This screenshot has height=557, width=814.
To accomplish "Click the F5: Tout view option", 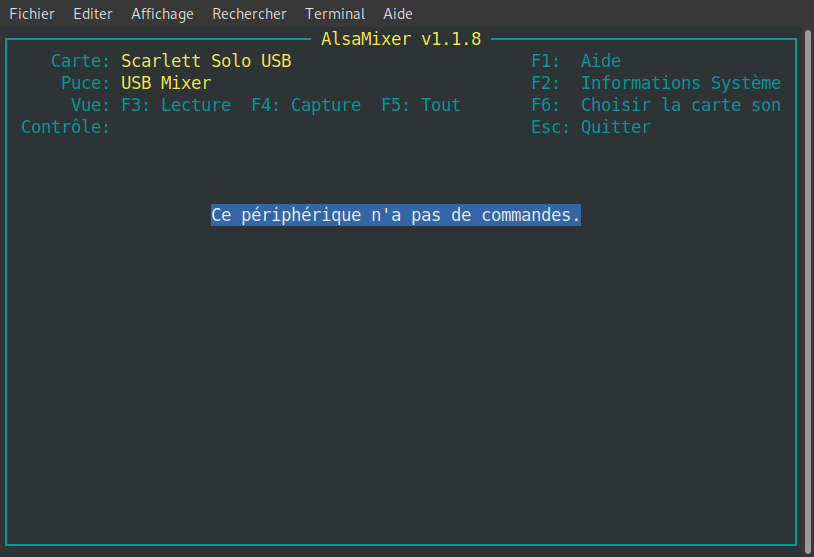I will coord(421,105).
